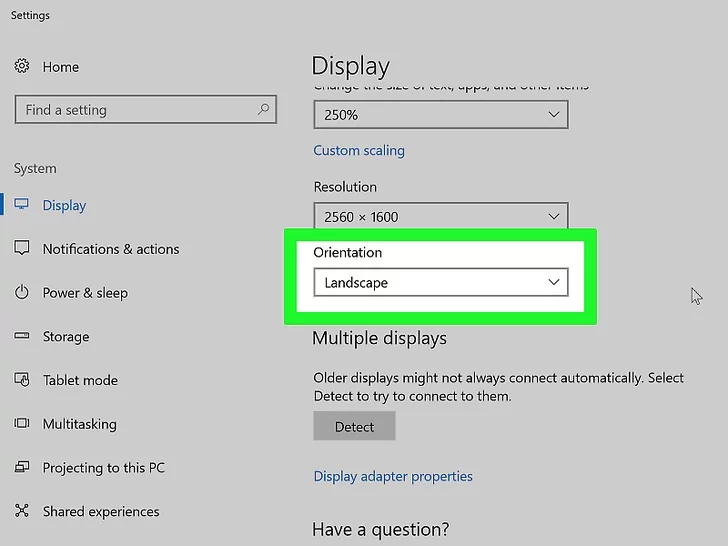Image resolution: width=728 pixels, height=546 pixels.
Task: Open the 250% scaling dropdown
Action: pyautogui.click(x=440, y=115)
